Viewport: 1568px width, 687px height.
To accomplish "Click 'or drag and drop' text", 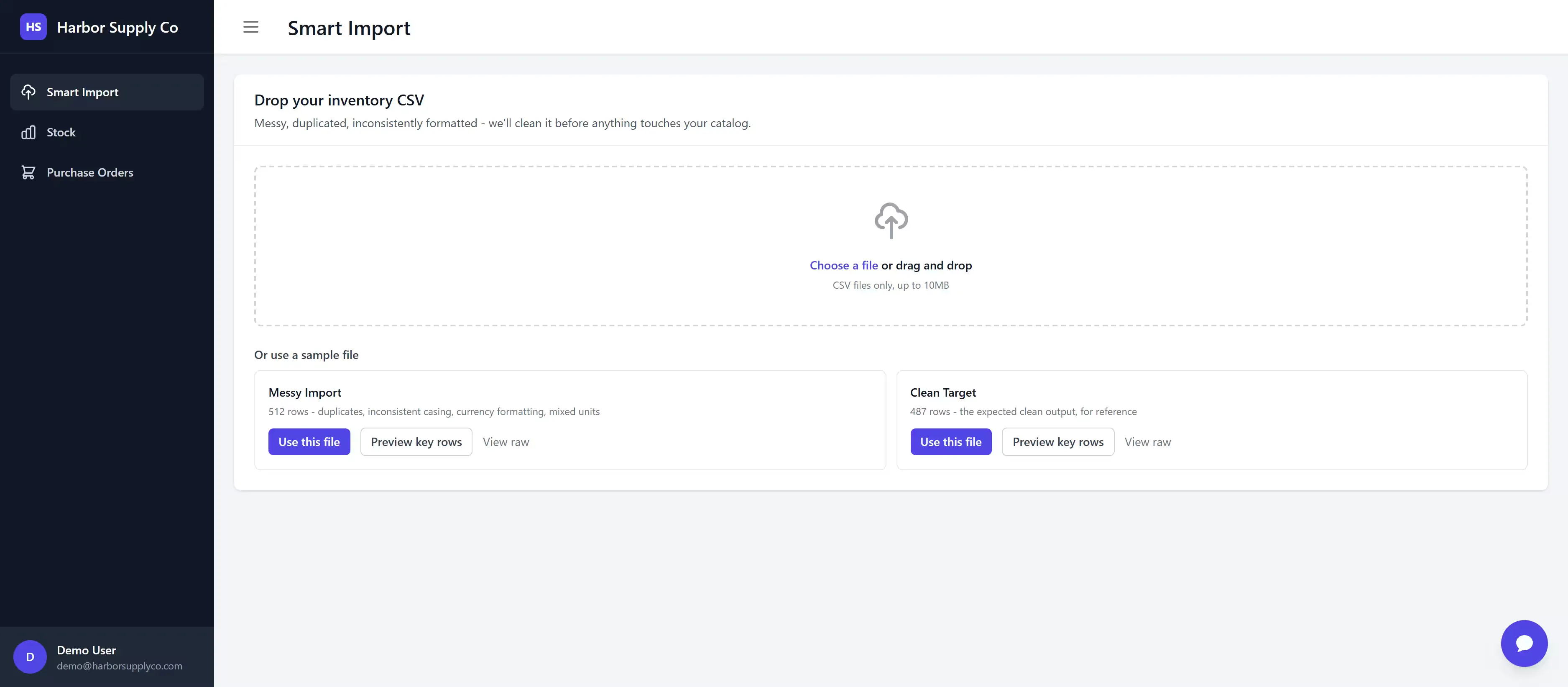I will tap(927, 266).
